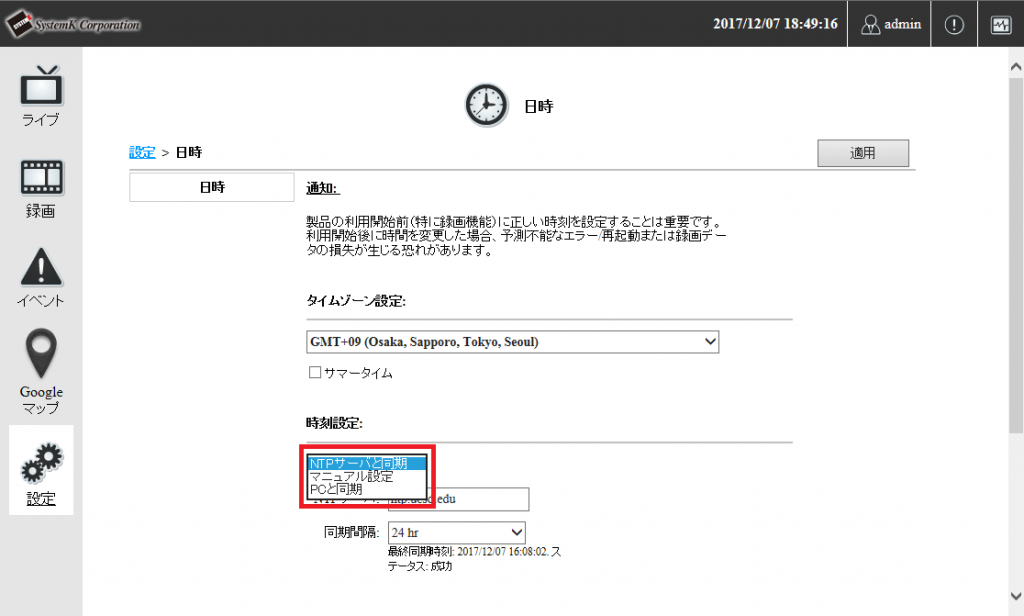Open the system monitor icon in header
The image size is (1024, 616).
point(1000,25)
